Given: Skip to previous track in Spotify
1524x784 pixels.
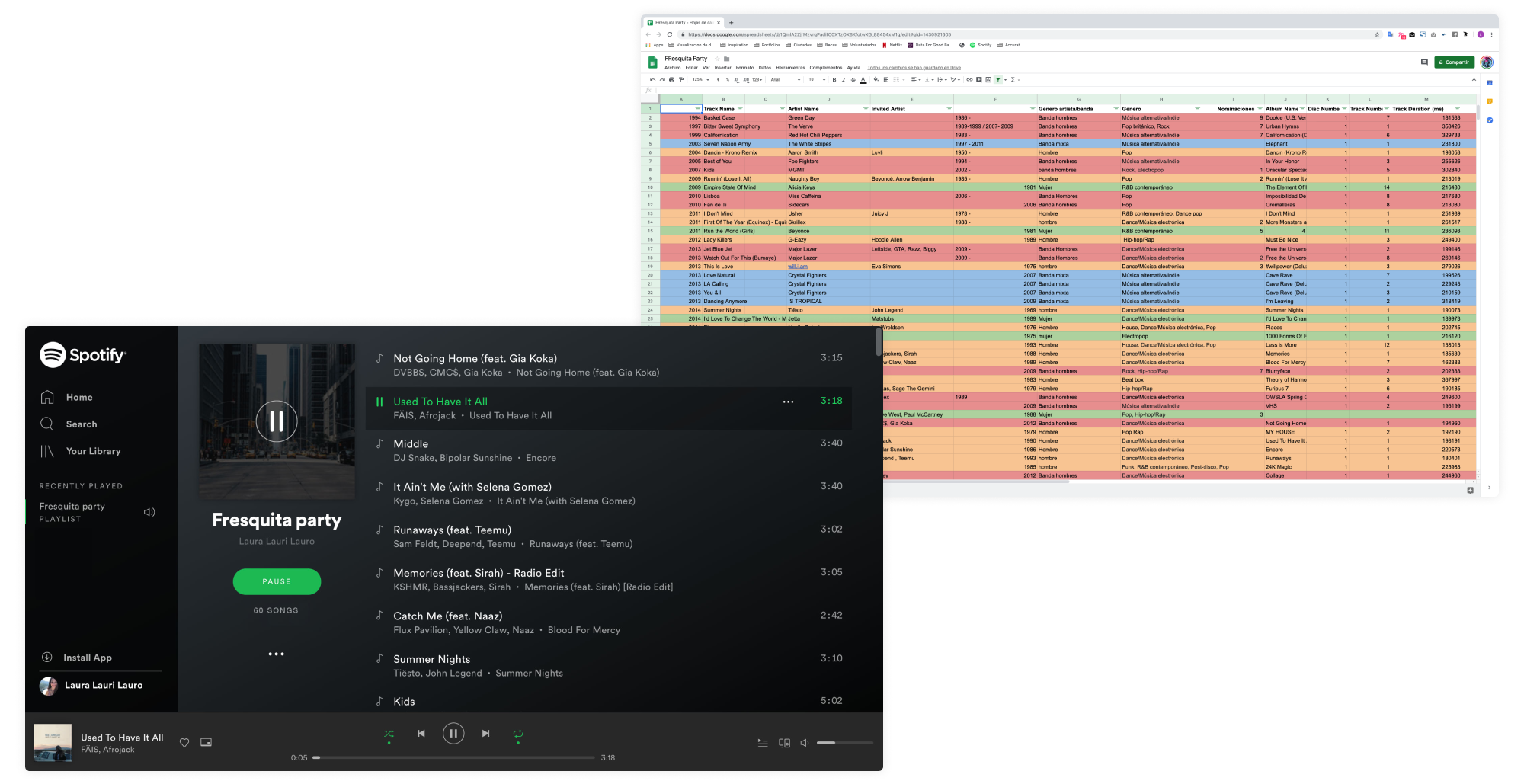Looking at the screenshot, I should (x=421, y=733).
